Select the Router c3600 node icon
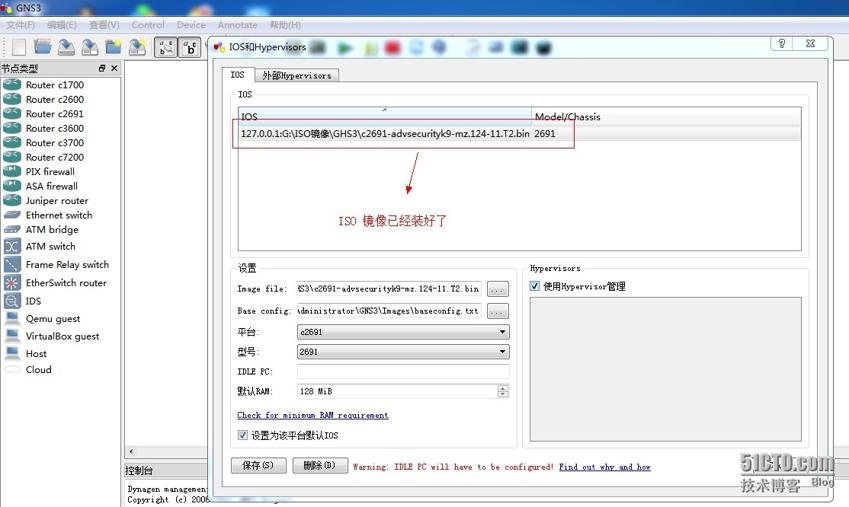The height and width of the screenshot is (507, 849). [x=12, y=128]
